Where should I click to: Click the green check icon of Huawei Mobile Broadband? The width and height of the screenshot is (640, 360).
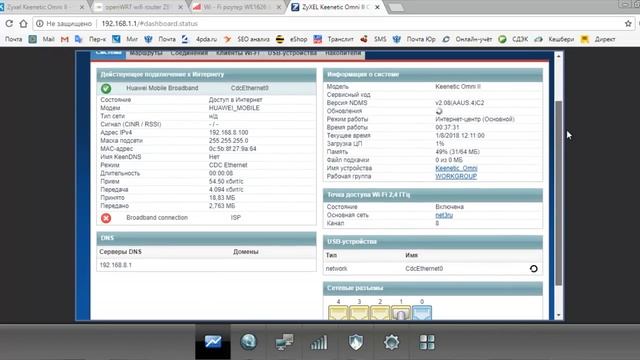(106, 88)
